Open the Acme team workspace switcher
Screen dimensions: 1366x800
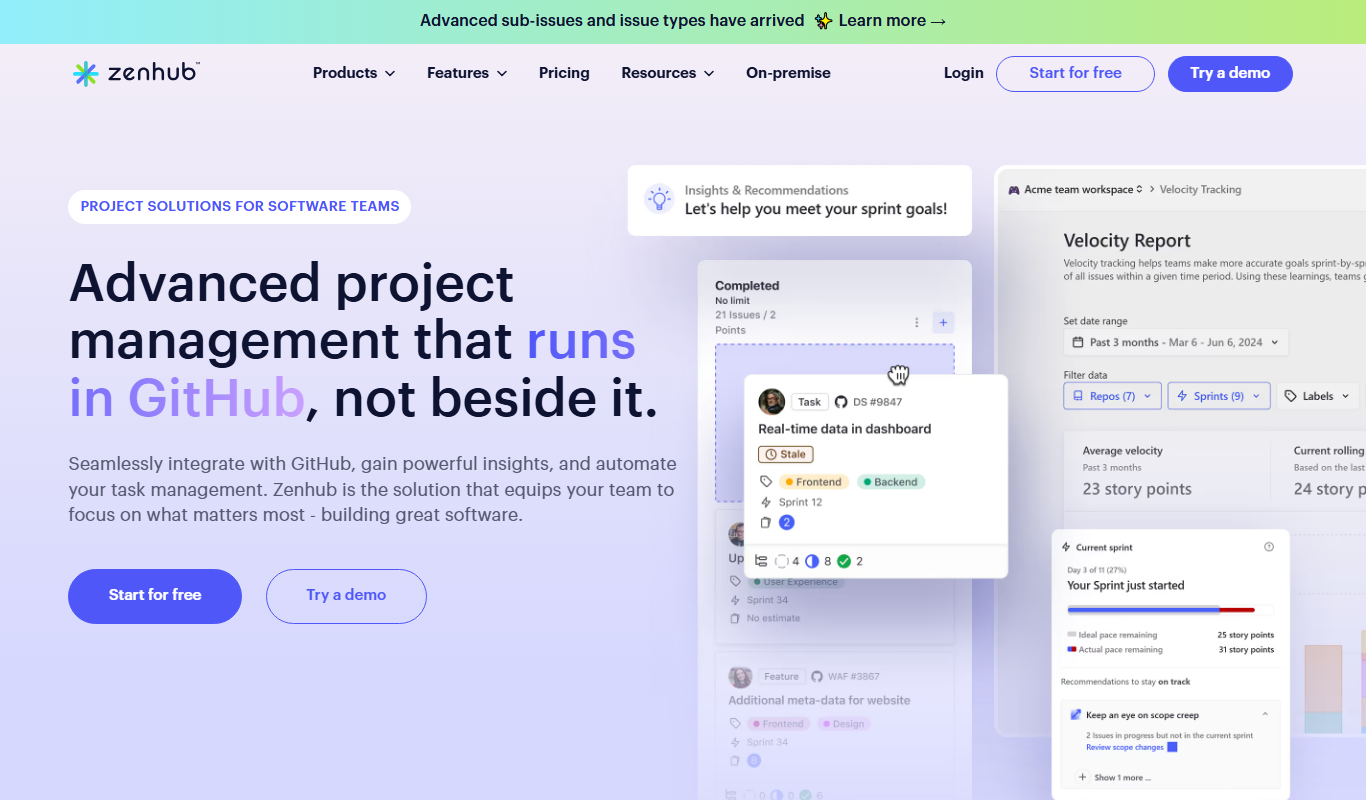pos(1075,189)
